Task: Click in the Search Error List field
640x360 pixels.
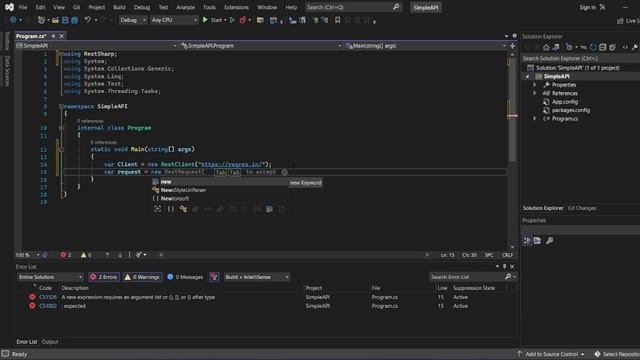Action: point(467,277)
